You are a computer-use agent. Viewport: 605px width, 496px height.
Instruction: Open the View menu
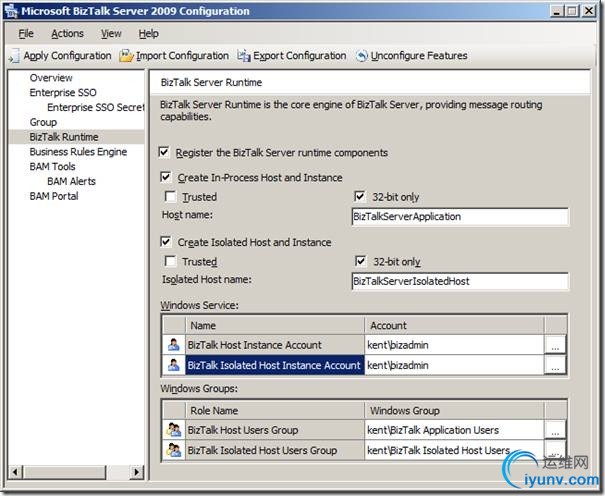(x=111, y=34)
